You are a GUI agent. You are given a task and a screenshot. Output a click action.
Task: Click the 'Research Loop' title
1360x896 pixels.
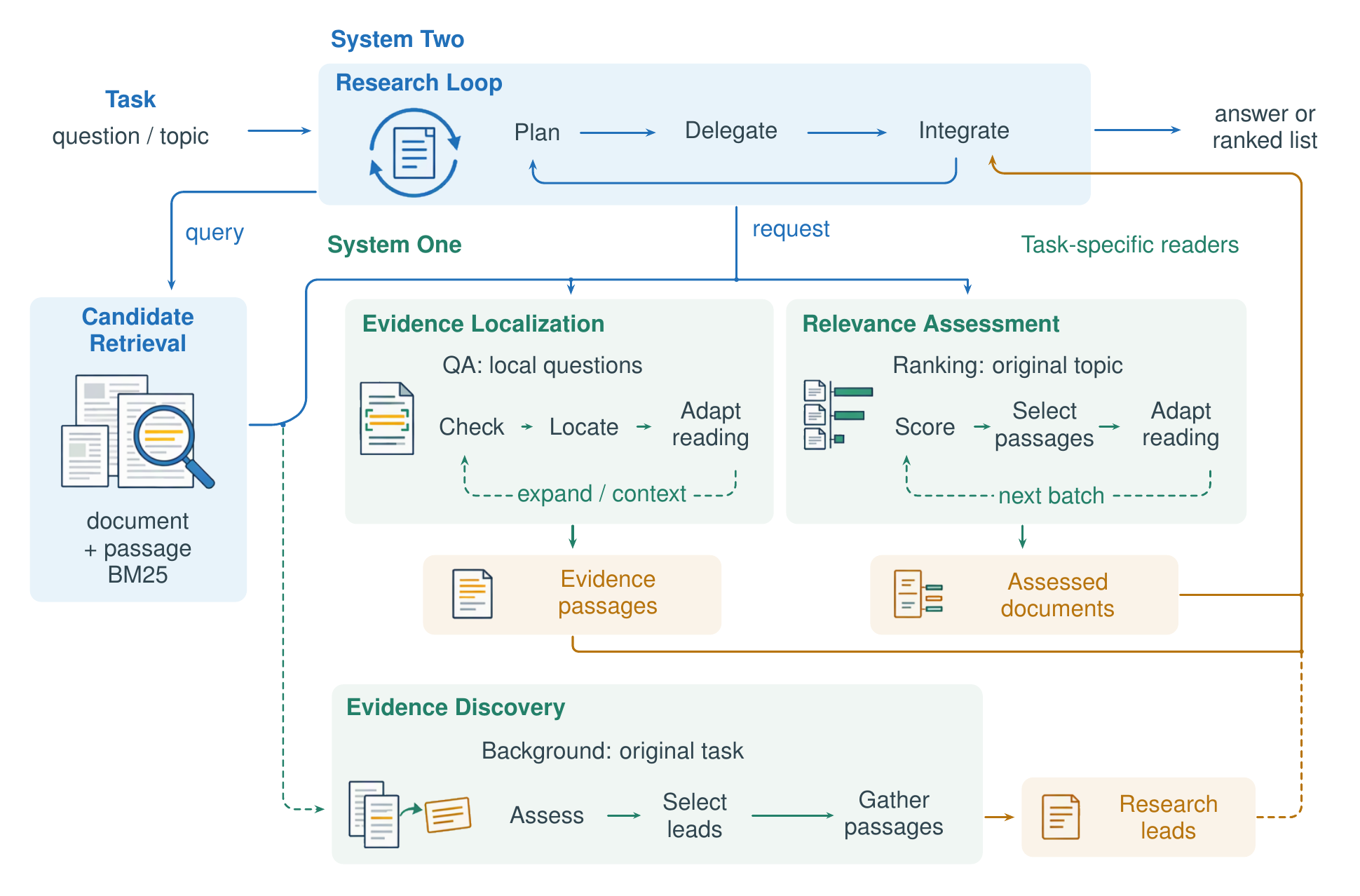(x=419, y=83)
